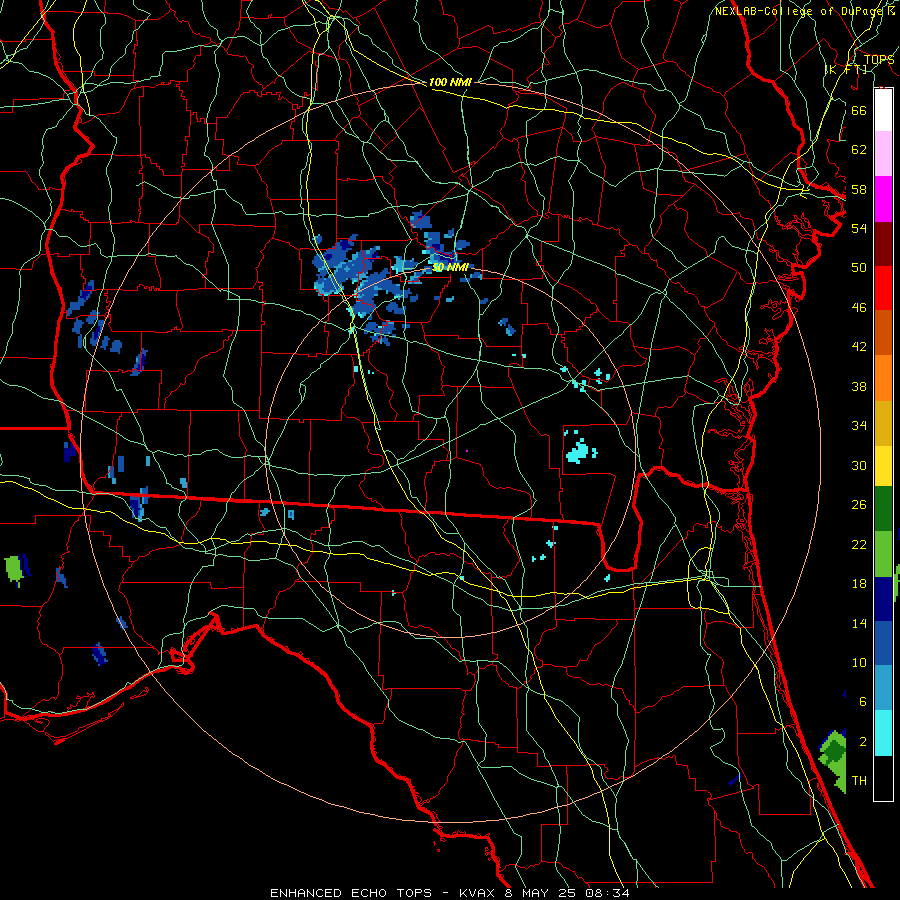900x900 pixels.
Task: Click the light green legend swatch
Action: (x=883, y=554)
